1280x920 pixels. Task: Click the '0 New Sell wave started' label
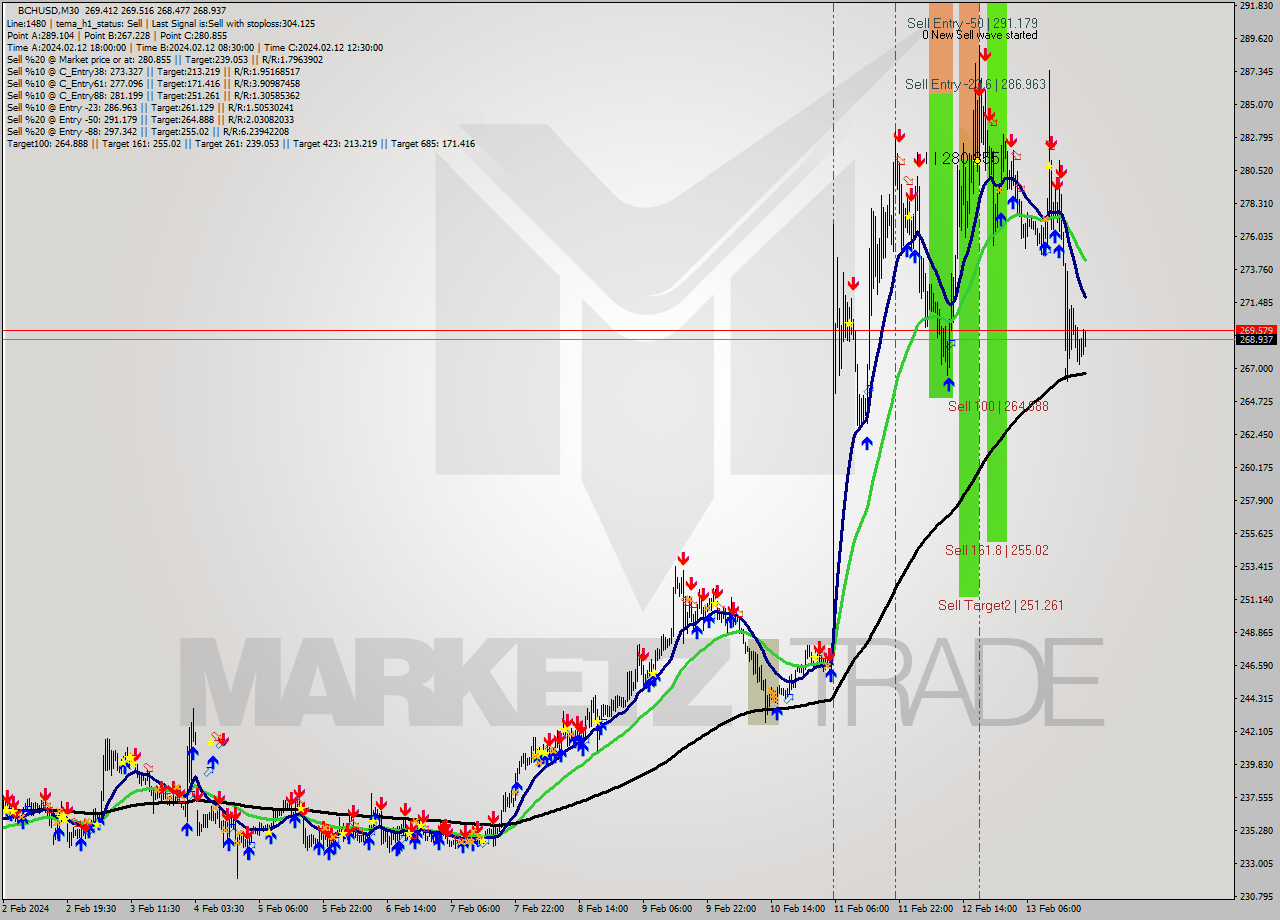point(979,35)
